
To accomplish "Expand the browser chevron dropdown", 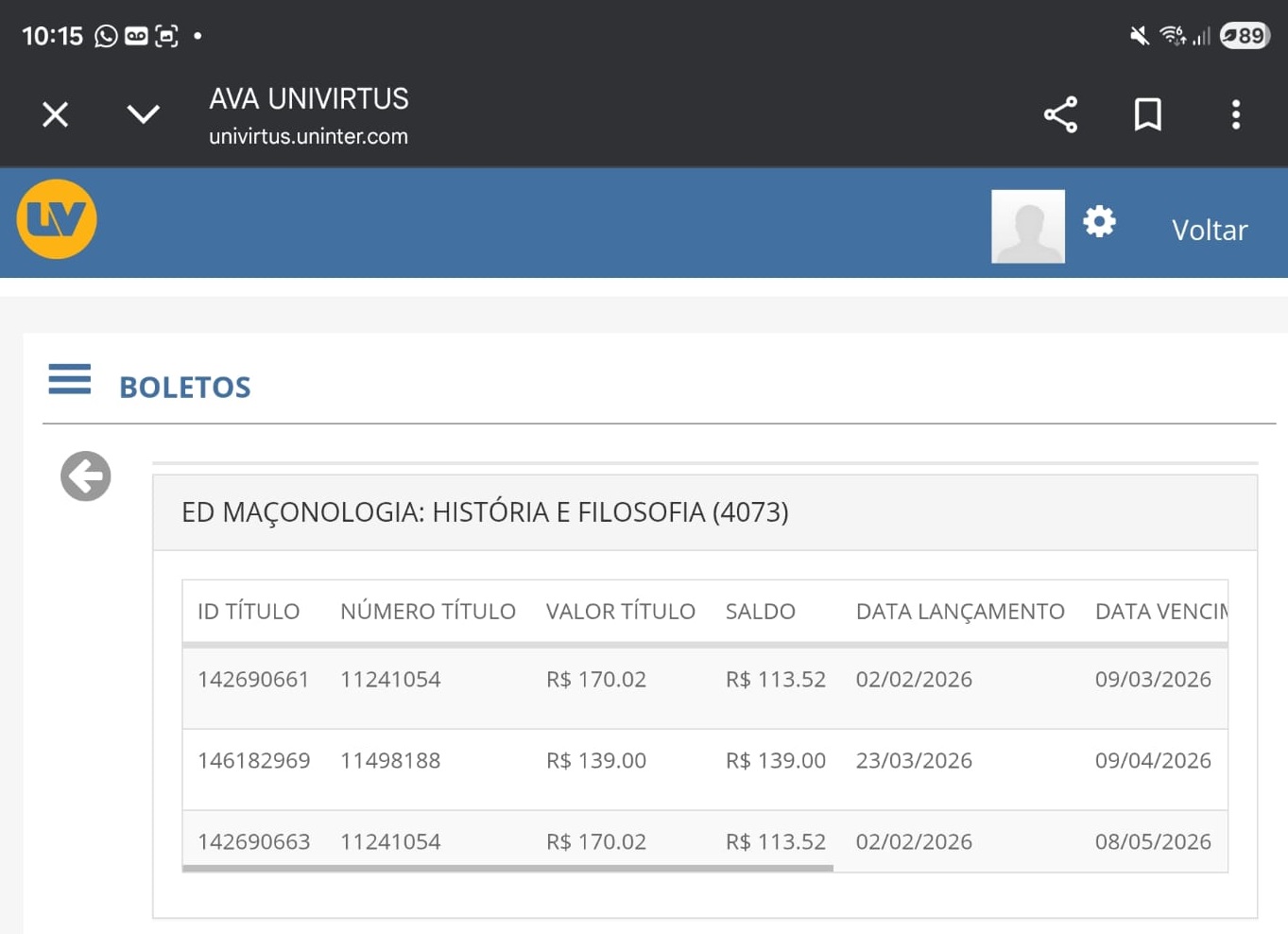I will pyautogui.click(x=143, y=114).
